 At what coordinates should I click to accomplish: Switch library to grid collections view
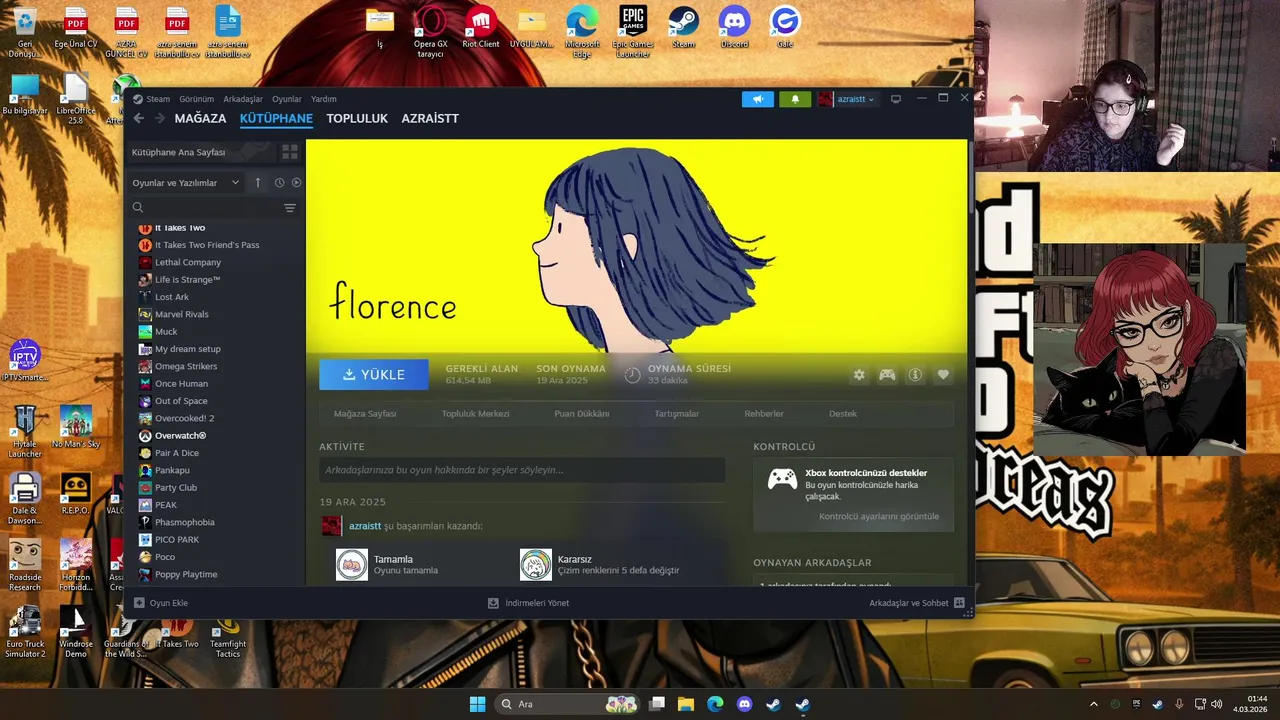(290, 152)
